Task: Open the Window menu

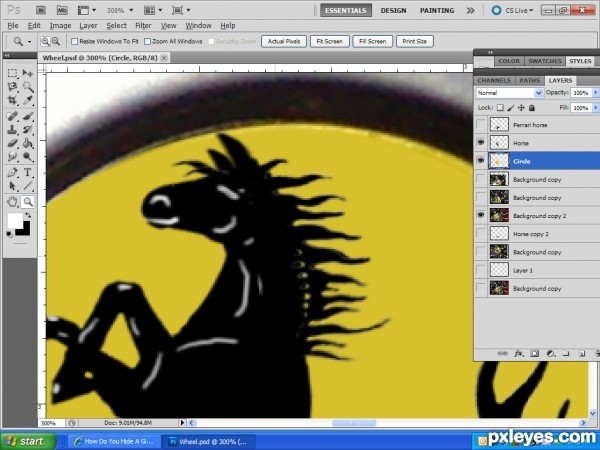Action: pyautogui.click(x=198, y=26)
